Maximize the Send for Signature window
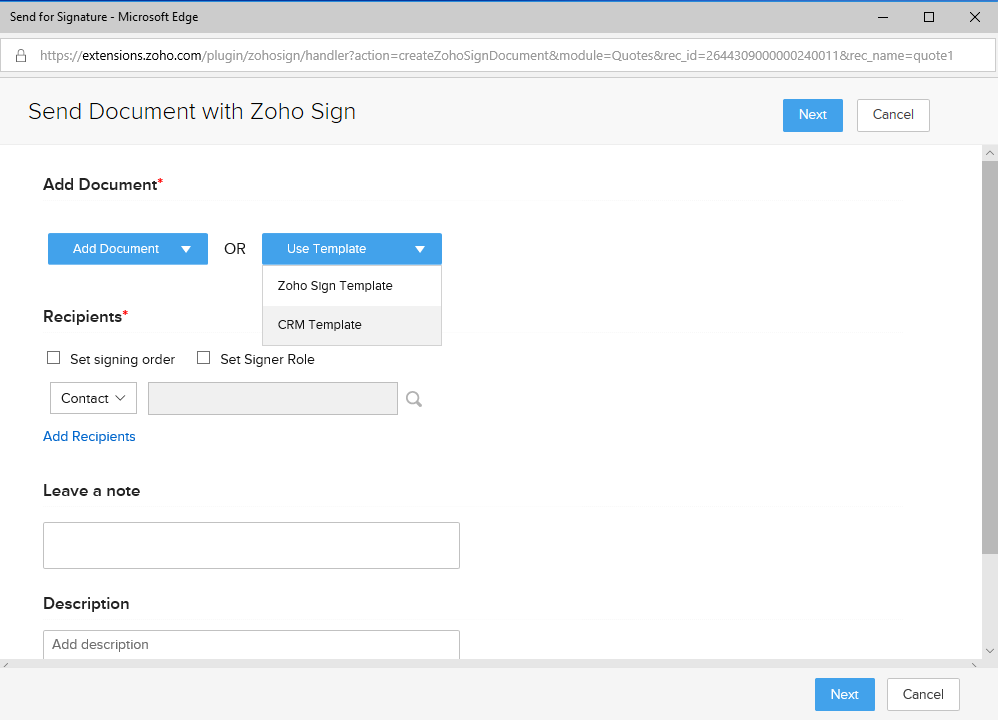Screen dimensions: 998x720 [x=929, y=17]
